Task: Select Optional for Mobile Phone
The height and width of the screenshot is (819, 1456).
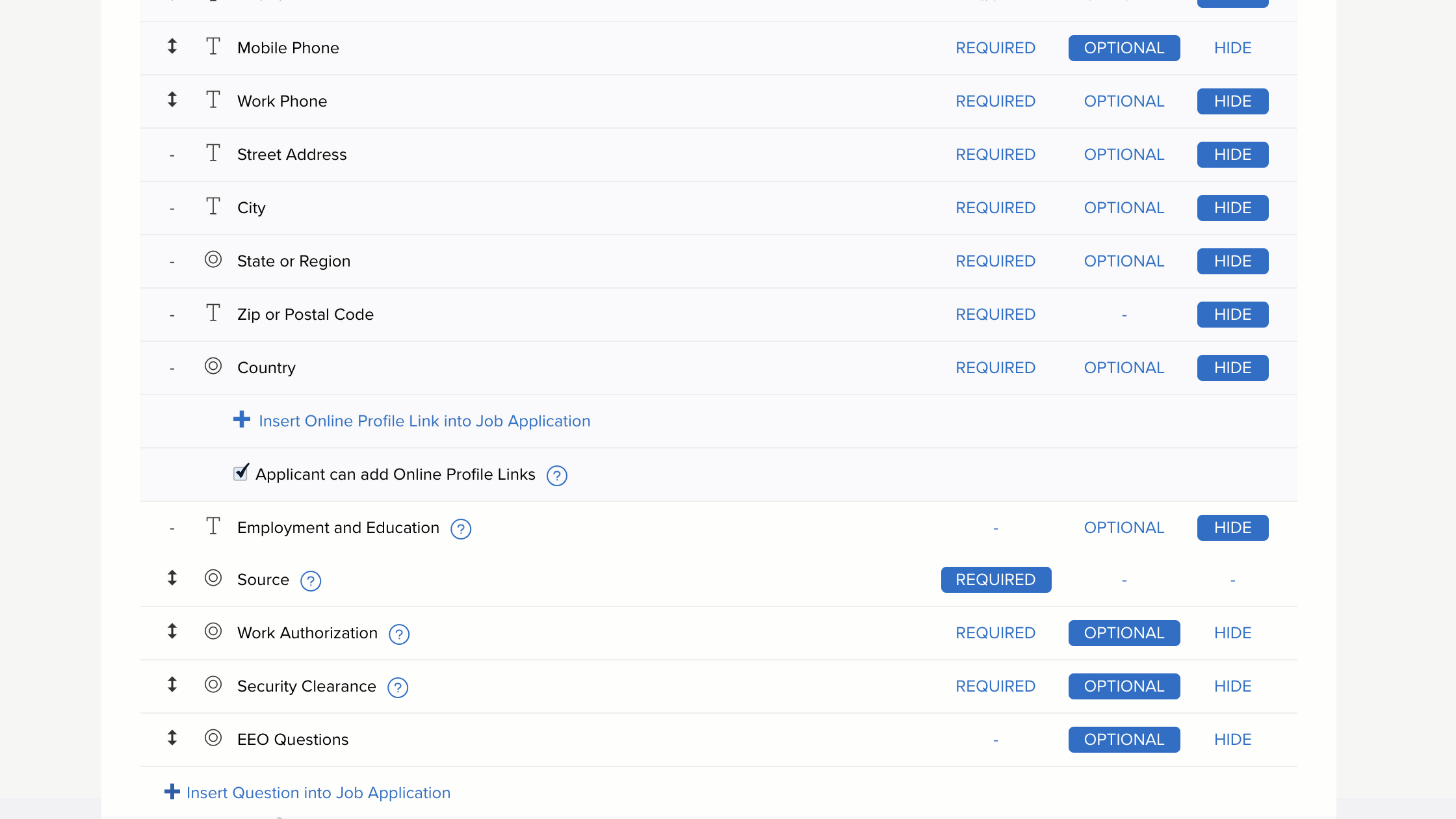Action: tap(1124, 48)
